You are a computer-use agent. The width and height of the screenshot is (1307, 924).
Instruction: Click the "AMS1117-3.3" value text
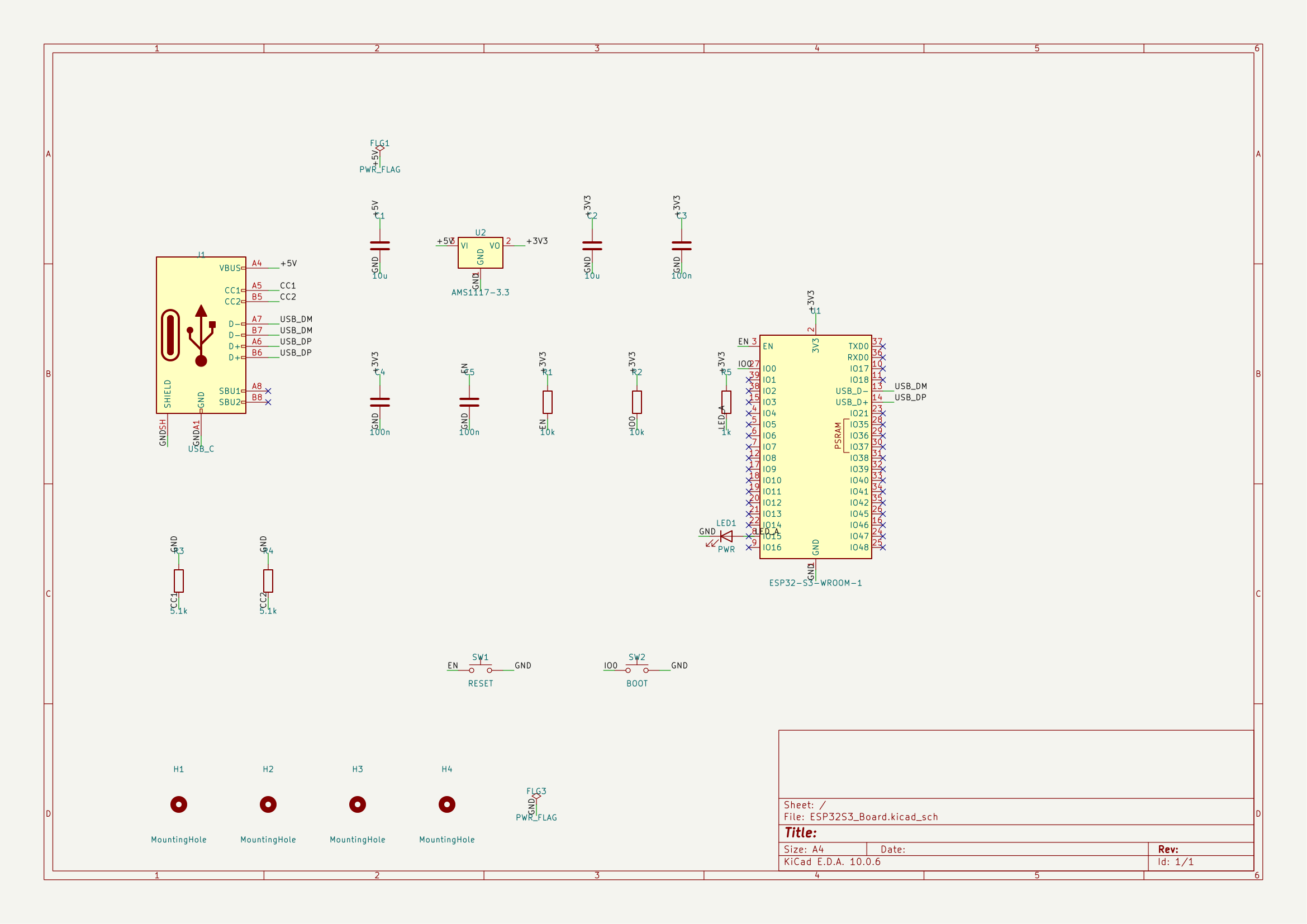[481, 292]
